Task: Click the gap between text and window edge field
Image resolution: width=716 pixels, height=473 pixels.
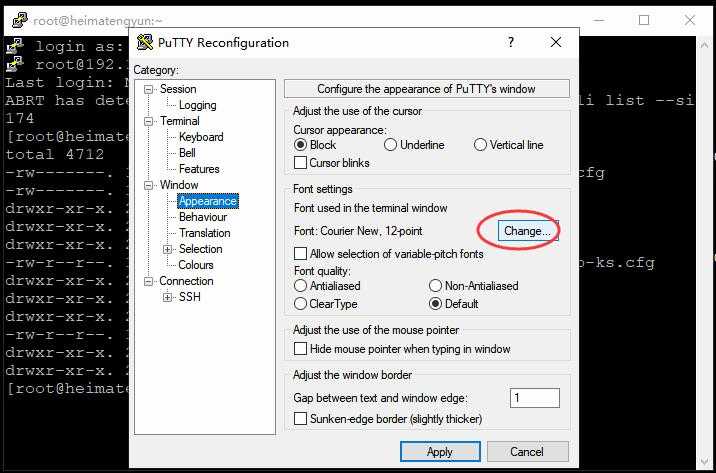Action: pyautogui.click(x=532, y=398)
